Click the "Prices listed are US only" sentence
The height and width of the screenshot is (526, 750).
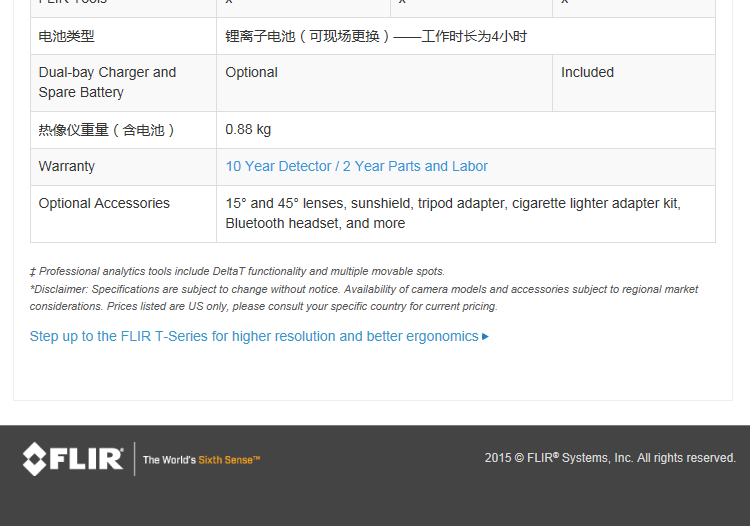[301, 307]
